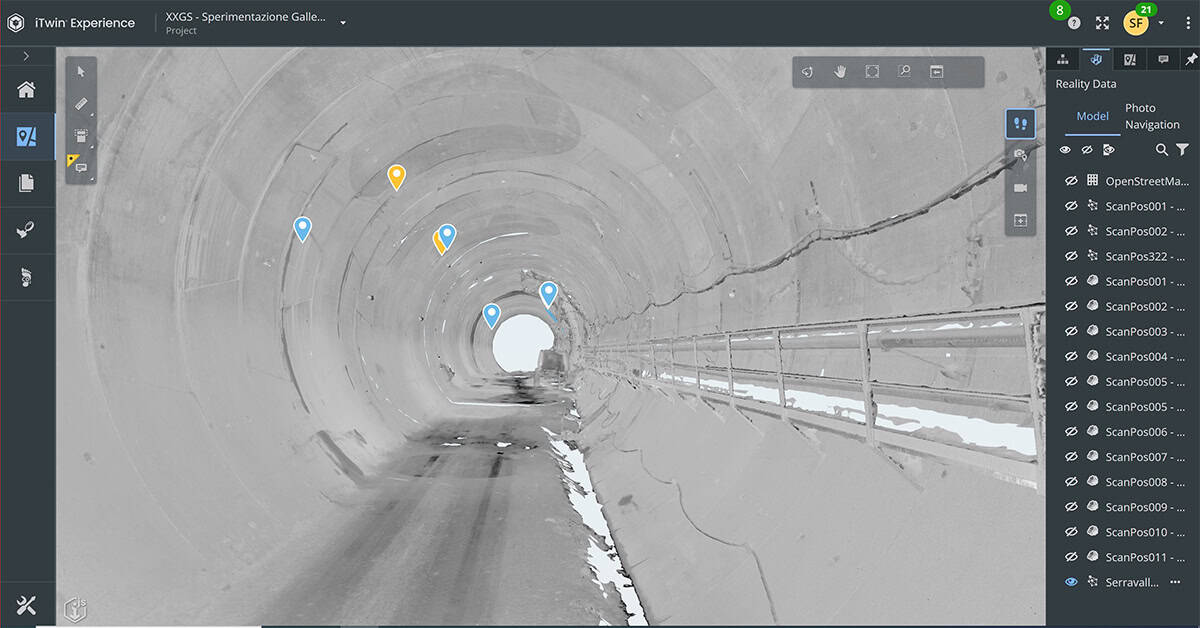This screenshot has height=628, width=1200.
Task: Click the filter funnel in Reality Data
Action: 1182,150
